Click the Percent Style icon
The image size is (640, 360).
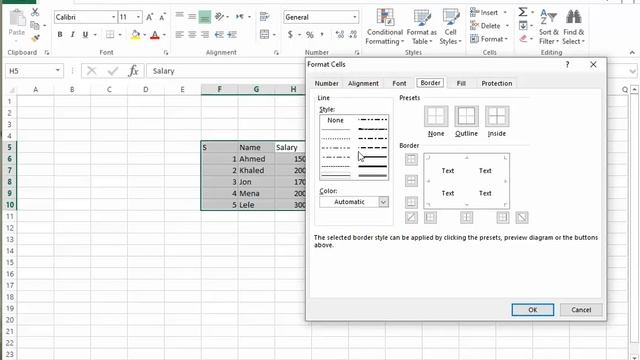(310, 35)
